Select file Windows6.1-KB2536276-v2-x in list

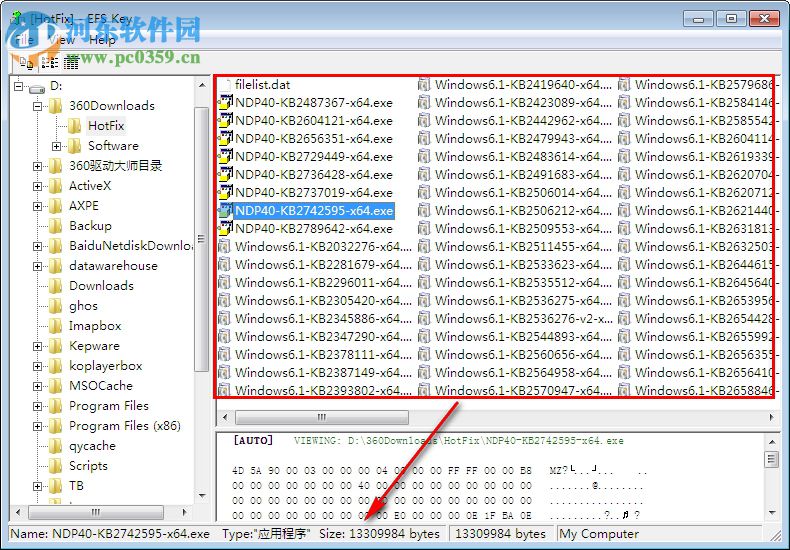[x=523, y=319]
